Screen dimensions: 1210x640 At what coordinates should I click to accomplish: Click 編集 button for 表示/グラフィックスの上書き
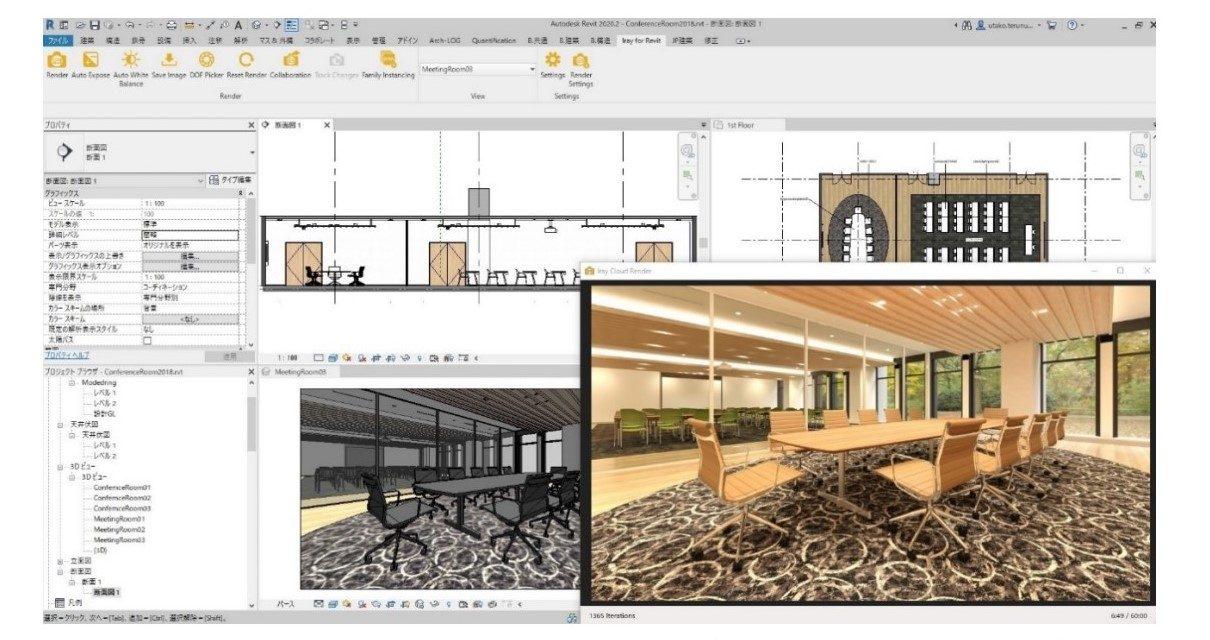(190, 256)
